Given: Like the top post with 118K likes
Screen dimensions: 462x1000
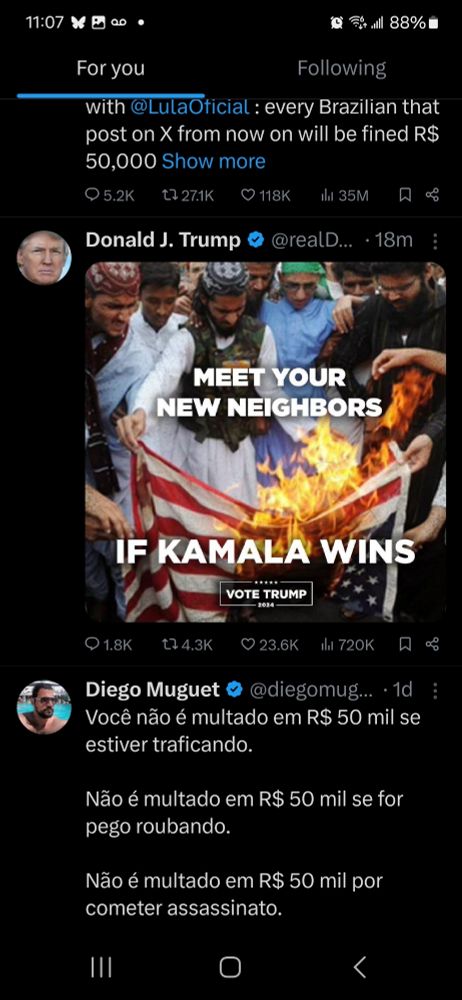Looking at the screenshot, I should coord(265,195).
